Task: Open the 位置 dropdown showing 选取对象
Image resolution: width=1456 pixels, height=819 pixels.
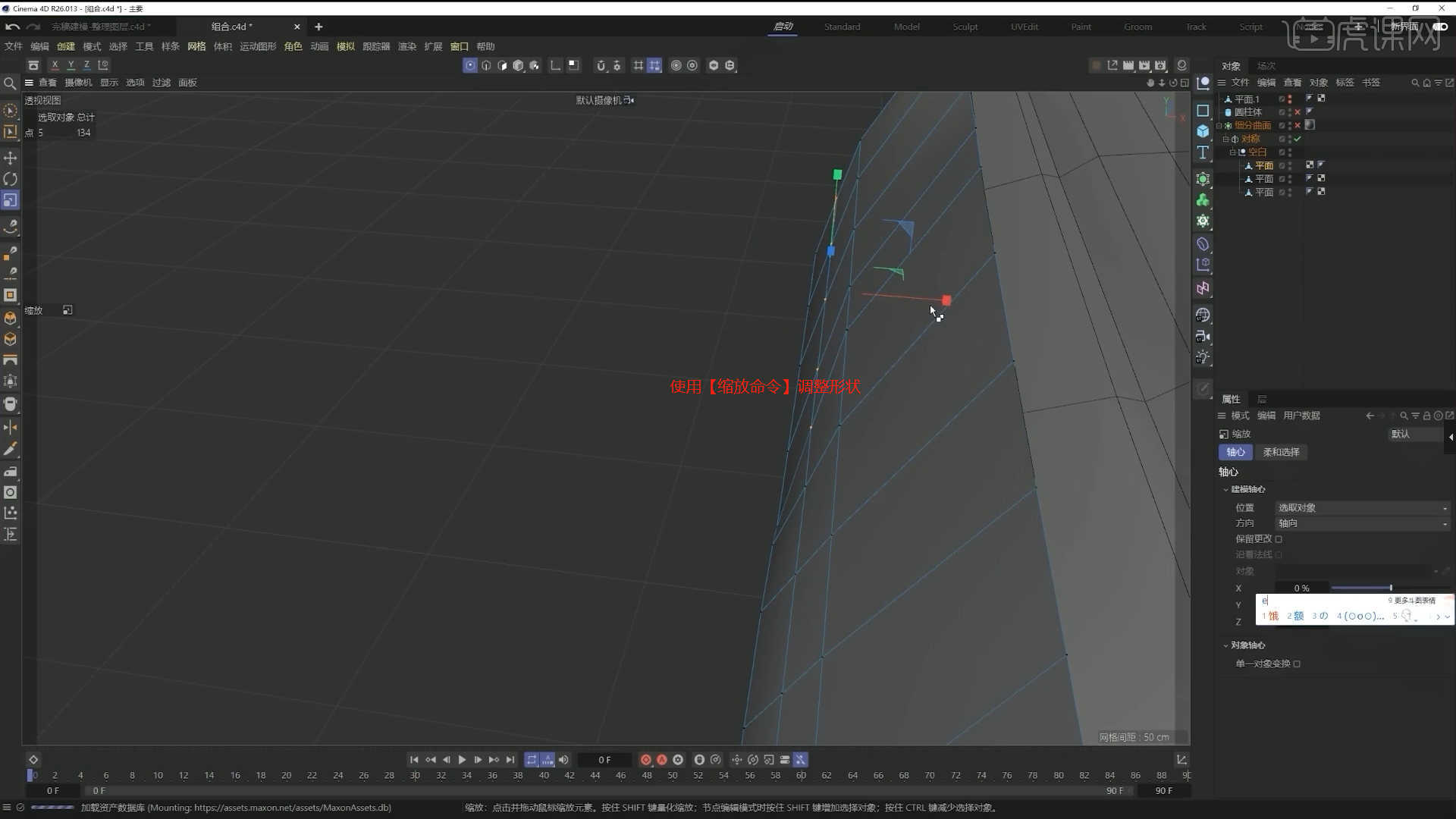Action: (x=1363, y=508)
